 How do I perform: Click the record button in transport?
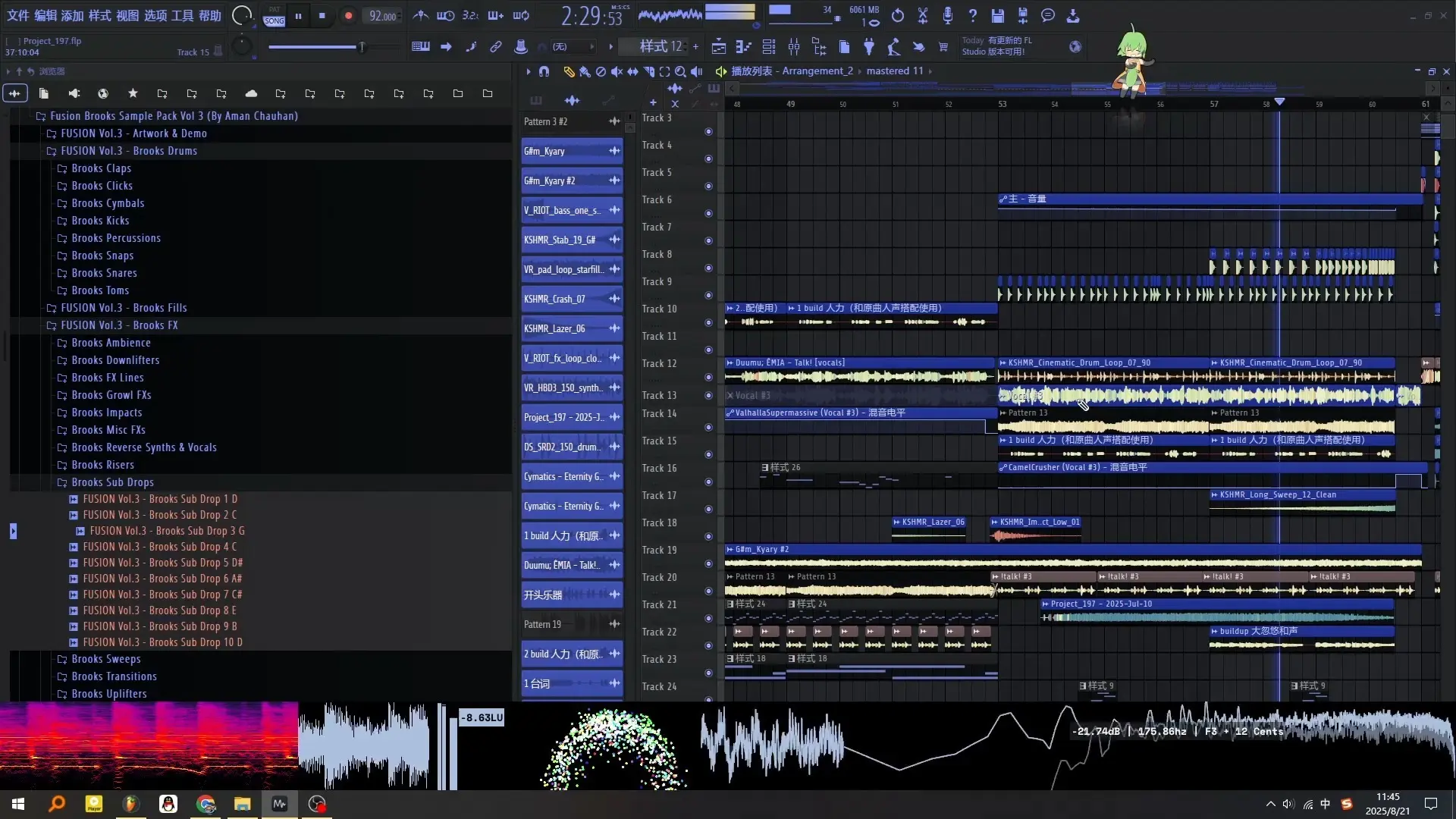pyautogui.click(x=348, y=16)
